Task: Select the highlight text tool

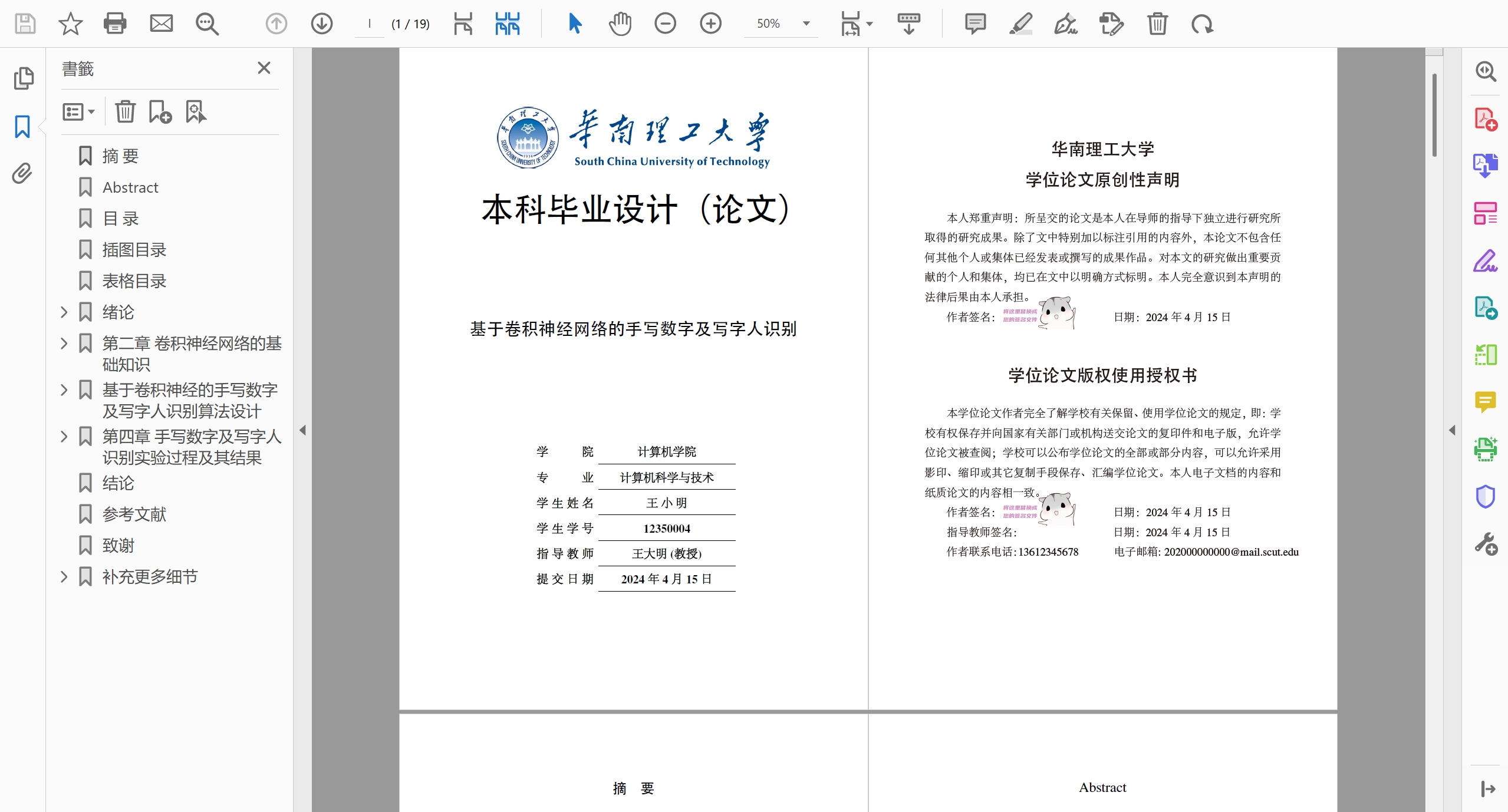Action: (x=1020, y=24)
